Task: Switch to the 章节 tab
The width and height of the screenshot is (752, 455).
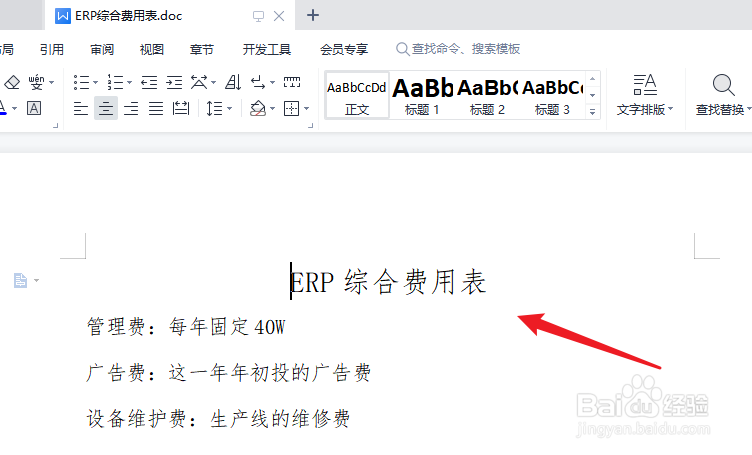Action: (x=201, y=49)
